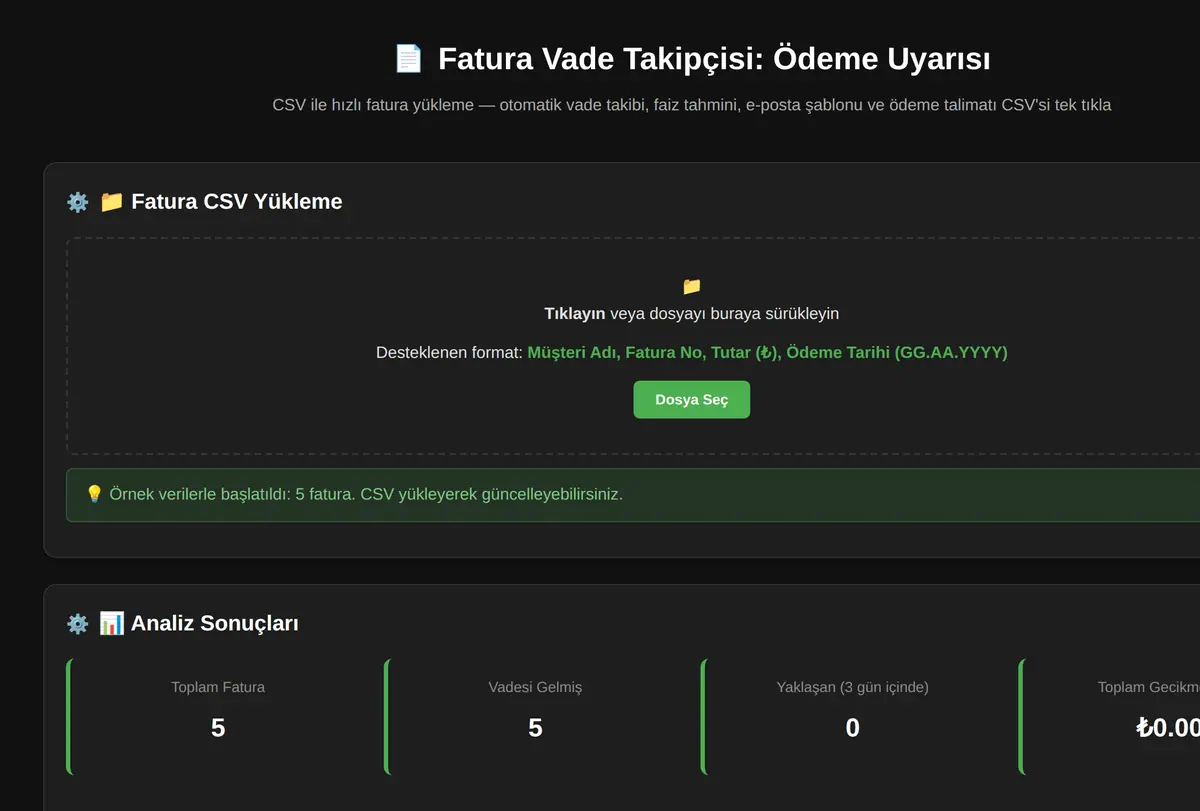This screenshot has width=1200, height=811.
Task: Click the 'Desteklenen format:' label
Action: (x=449, y=353)
